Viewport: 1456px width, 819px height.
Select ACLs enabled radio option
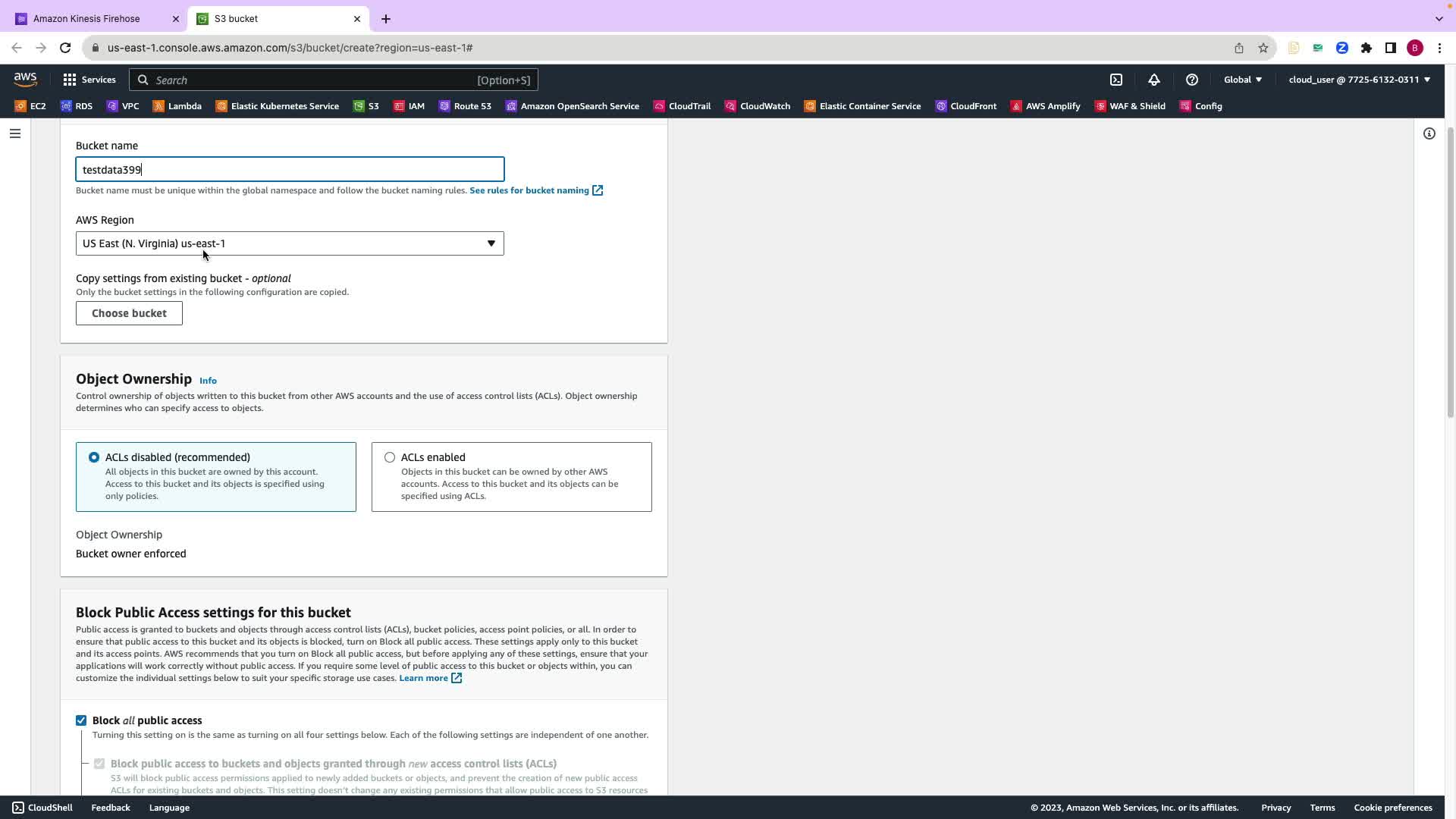point(390,457)
